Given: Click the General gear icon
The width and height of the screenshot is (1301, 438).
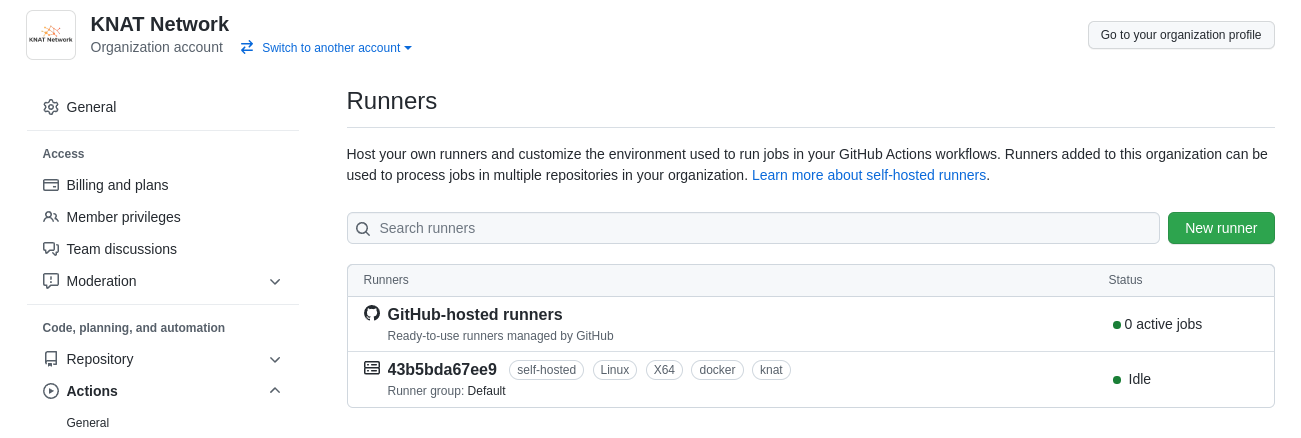Looking at the screenshot, I should 51,107.
